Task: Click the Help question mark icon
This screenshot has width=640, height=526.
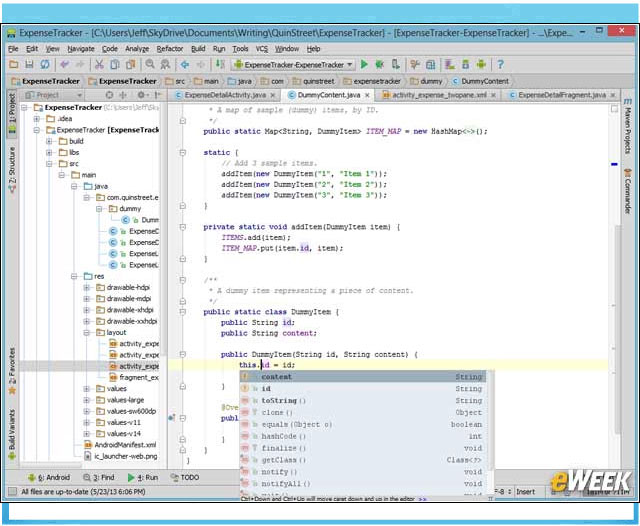Action: pos(500,64)
